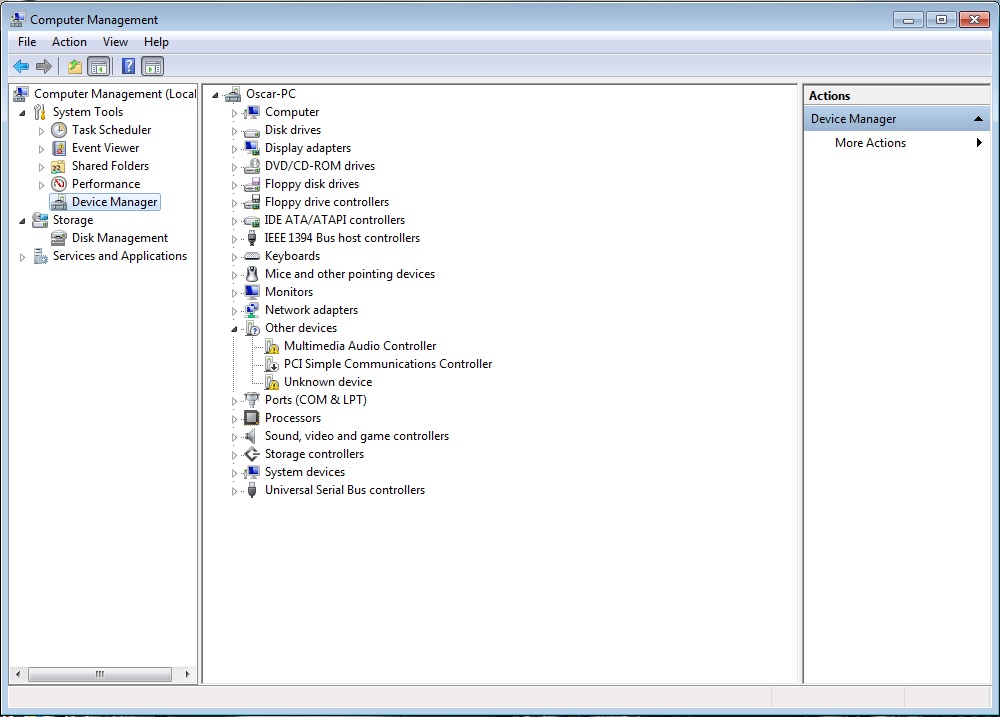Click the Back arrow toolbar icon
1000x717 pixels.
coord(21,66)
